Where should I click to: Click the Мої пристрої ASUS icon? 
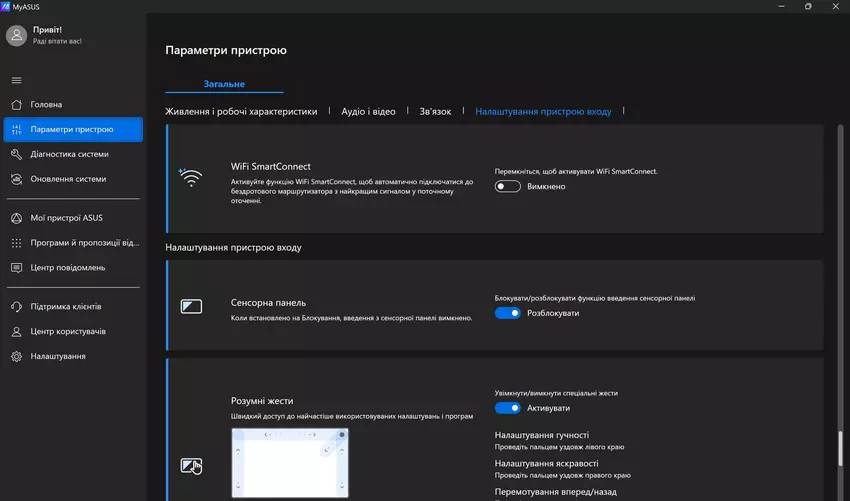(x=16, y=218)
